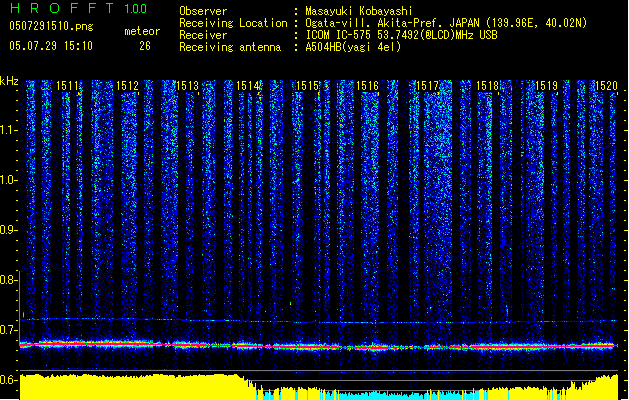Click the 0.6 kHz axis label

pos(8,380)
